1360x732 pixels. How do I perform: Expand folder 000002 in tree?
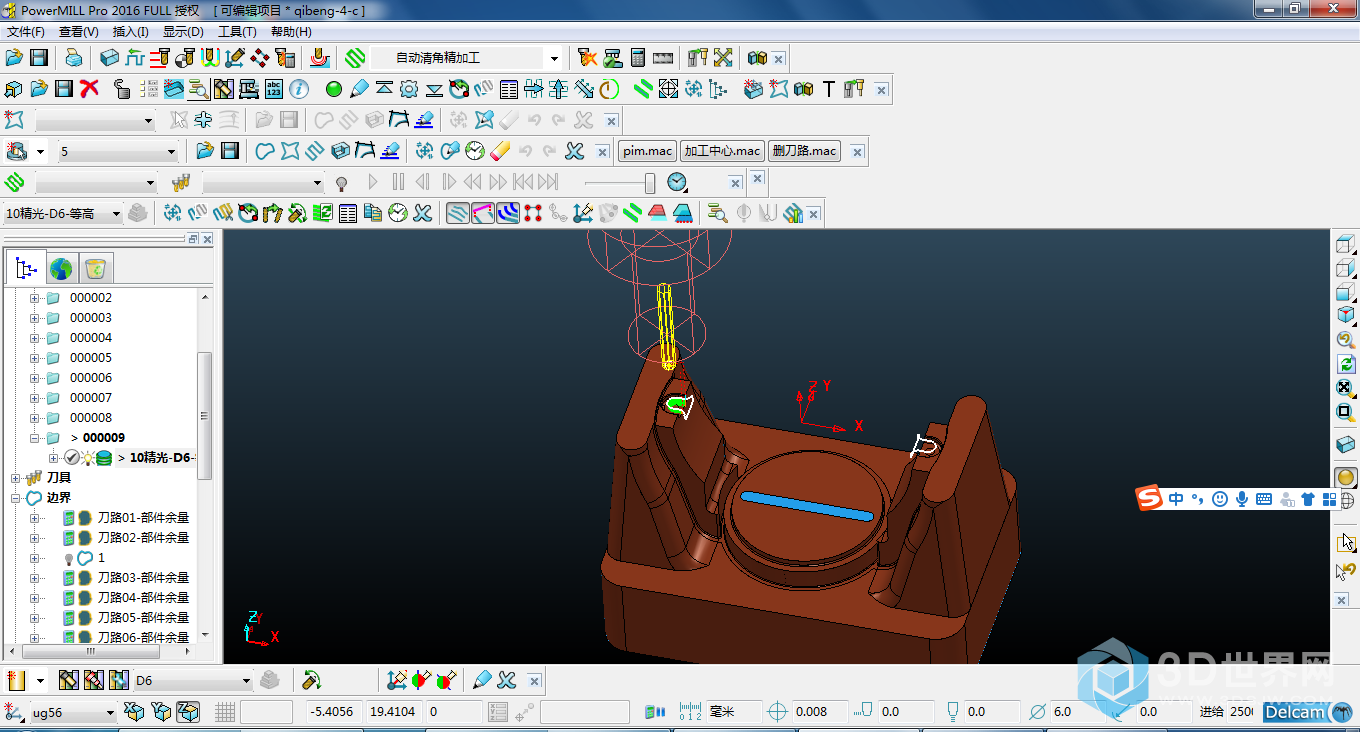tap(35, 298)
